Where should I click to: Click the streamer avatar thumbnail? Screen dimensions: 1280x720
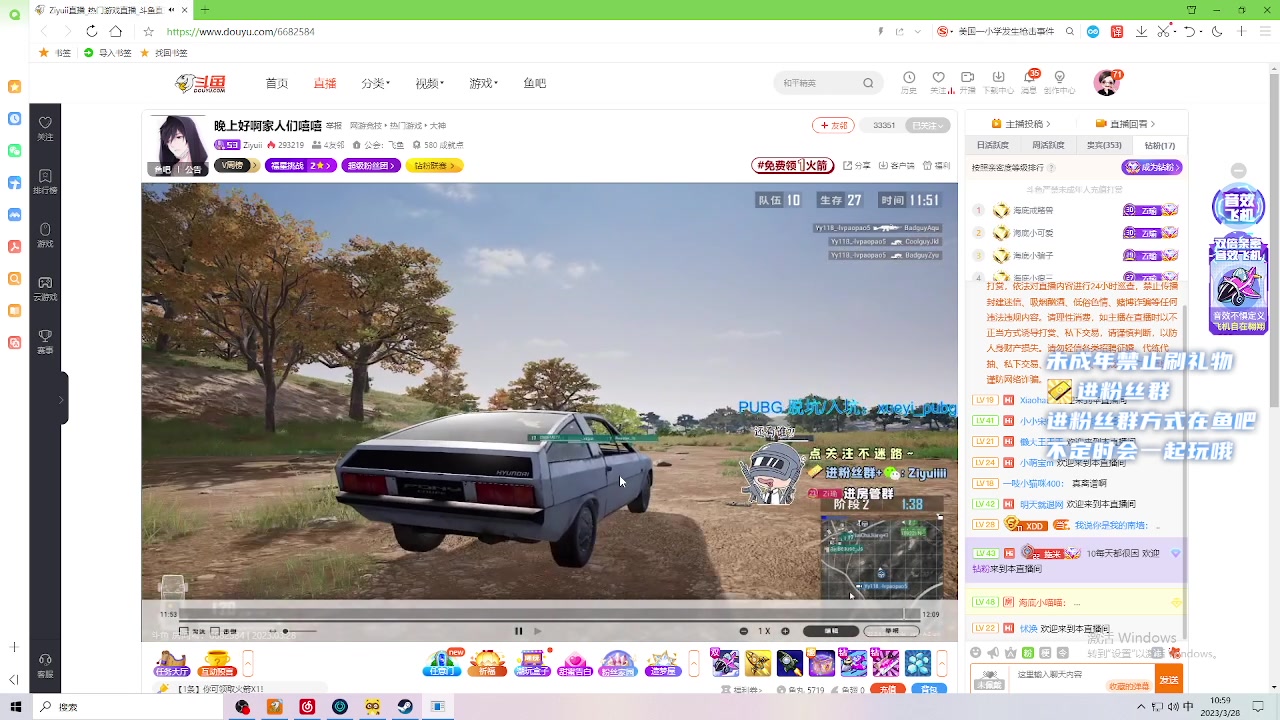[180, 145]
